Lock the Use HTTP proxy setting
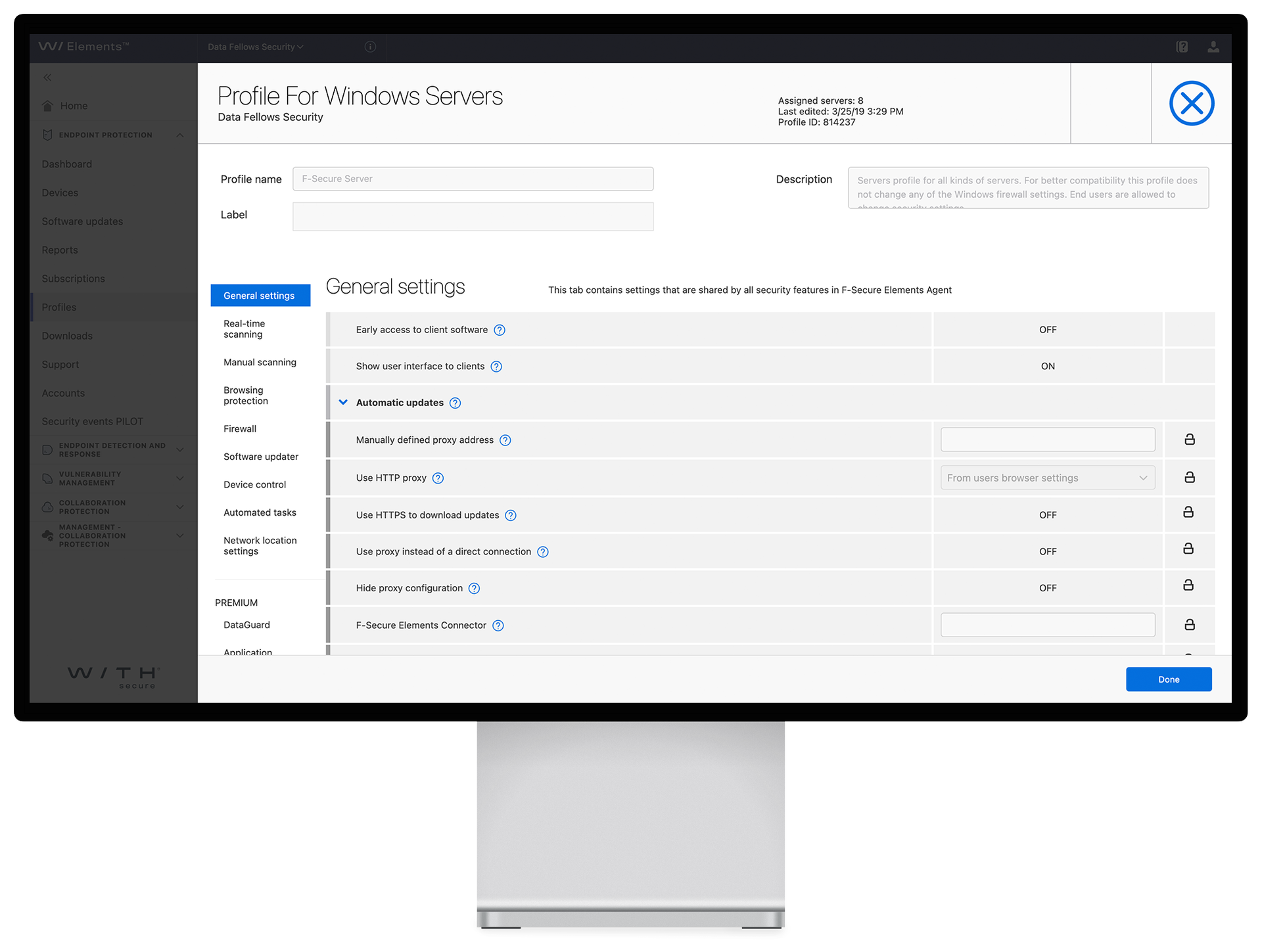The width and height of the screenshot is (1262, 952). click(x=1190, y=477)
